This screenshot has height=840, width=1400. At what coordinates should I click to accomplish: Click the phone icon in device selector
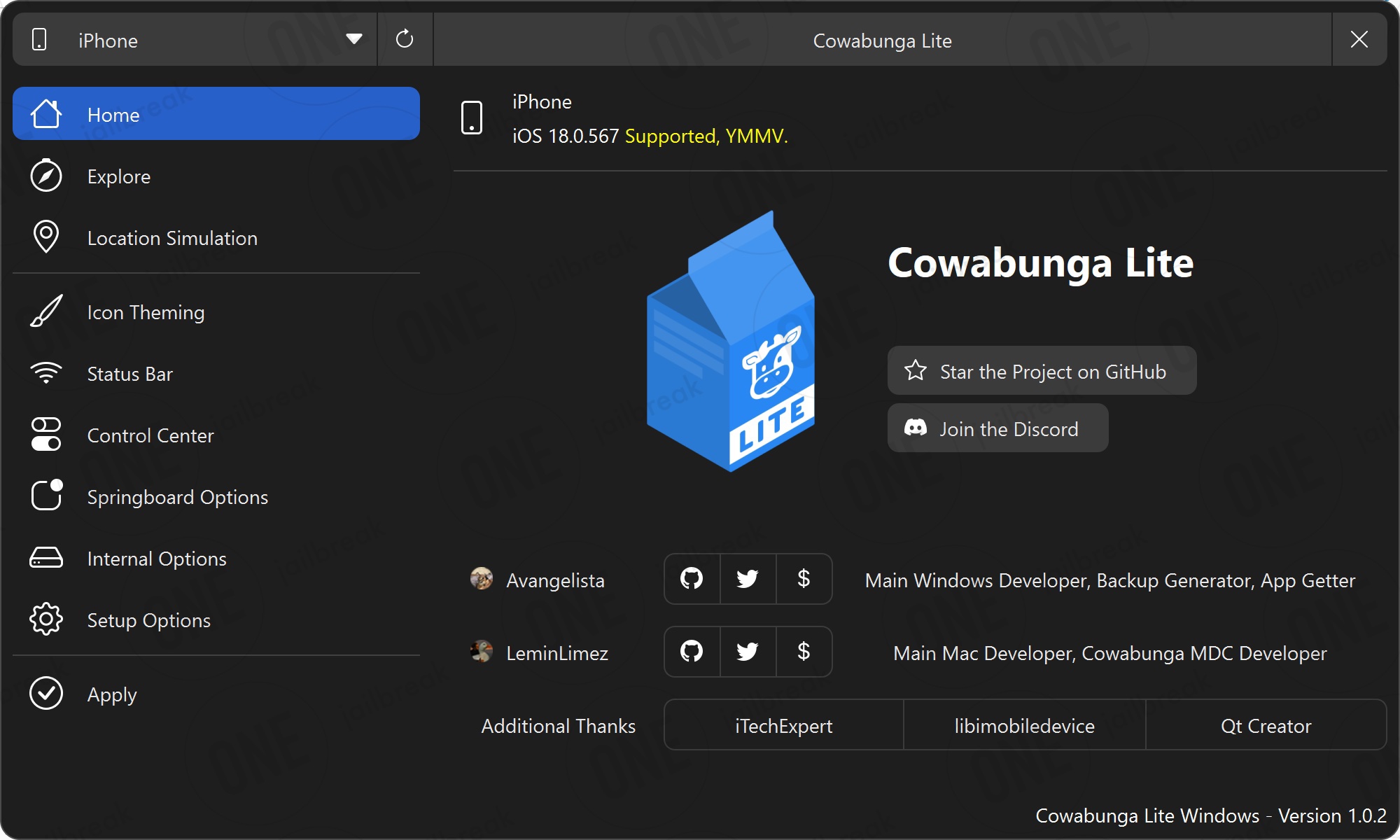pos(40,40)
